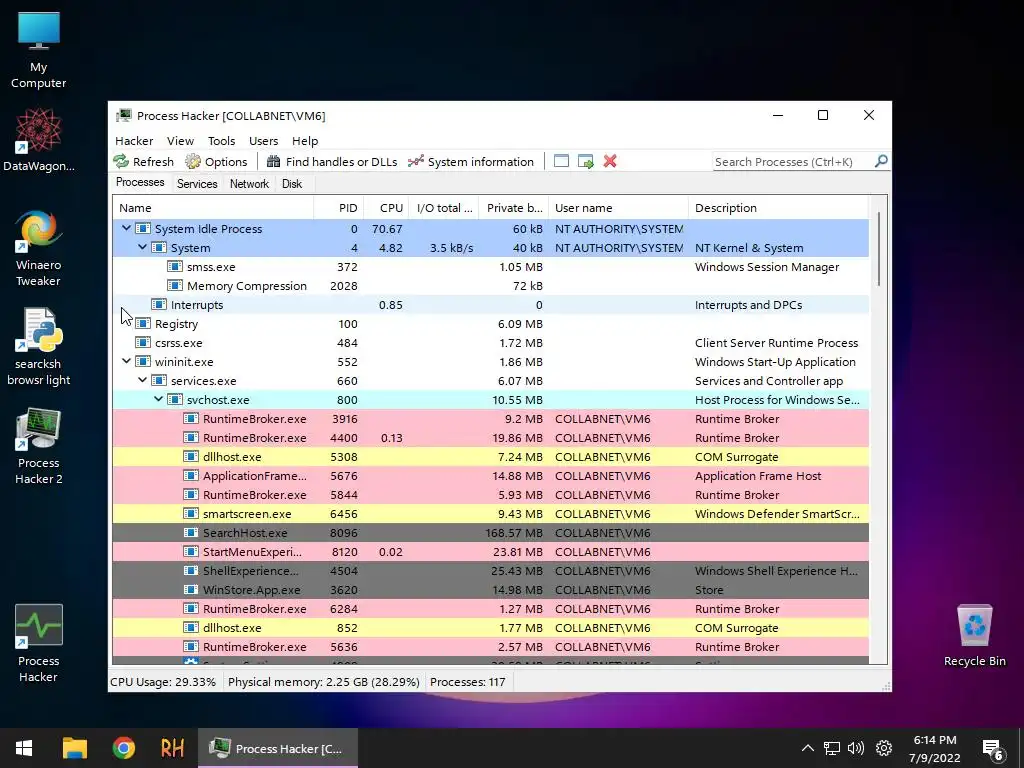Select the SearchHost.exe process icon

pyautogui.click(x=191, y=532)
